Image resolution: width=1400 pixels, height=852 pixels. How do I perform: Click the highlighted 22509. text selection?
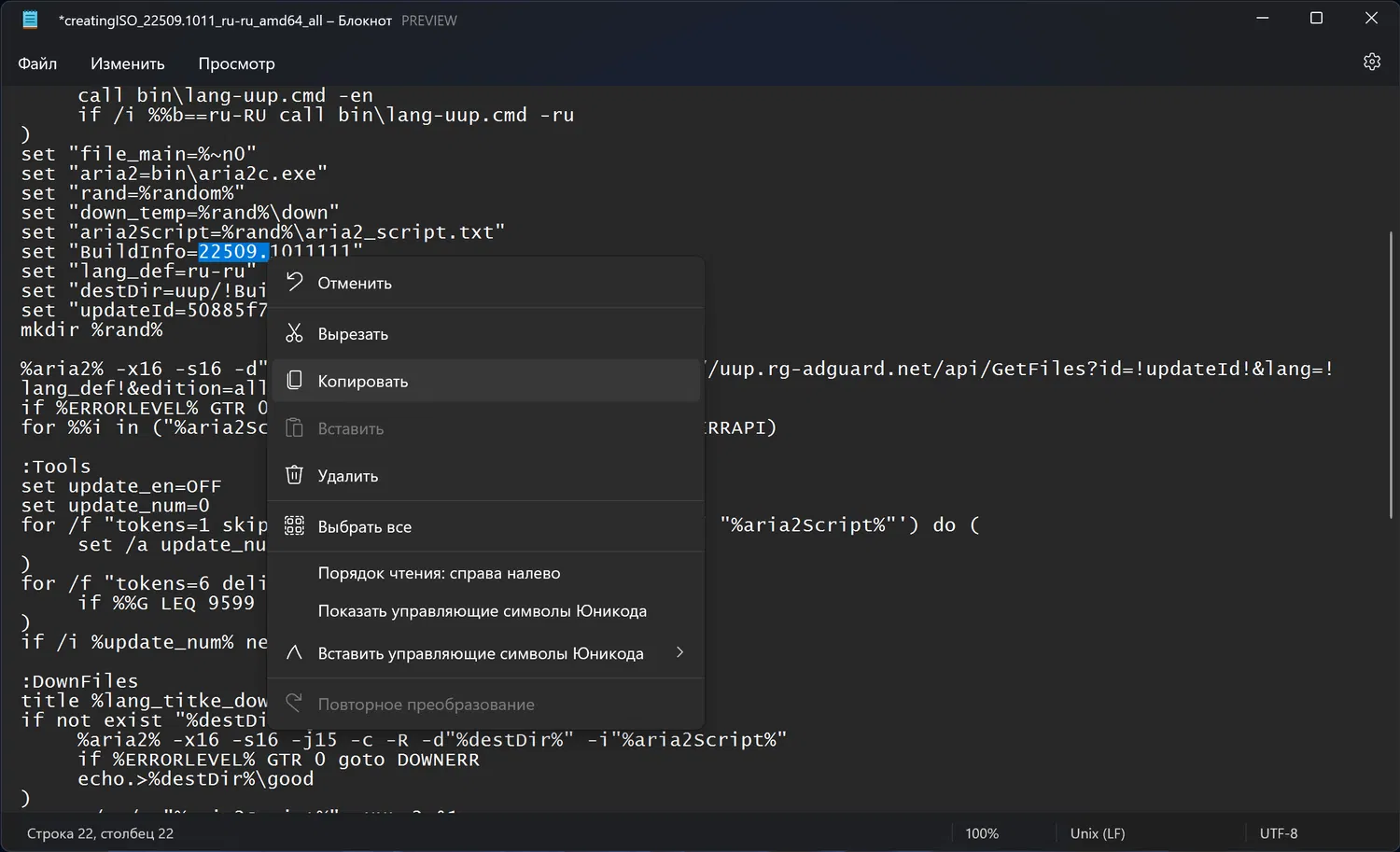click(232, 252)
